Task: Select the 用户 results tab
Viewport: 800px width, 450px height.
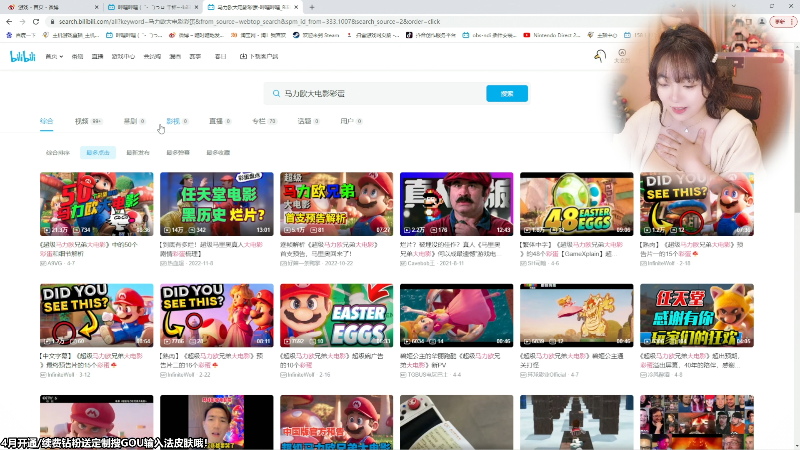Action: [352, 121]
